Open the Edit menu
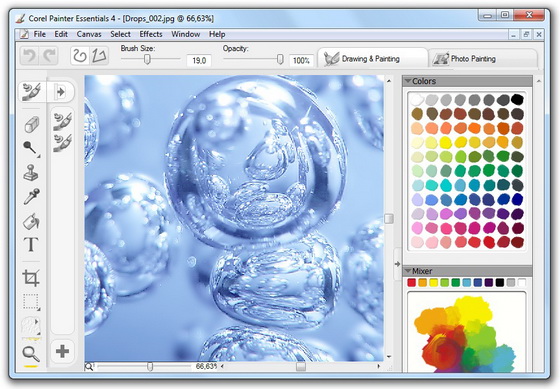560x389 pixels. click(61, 34)
